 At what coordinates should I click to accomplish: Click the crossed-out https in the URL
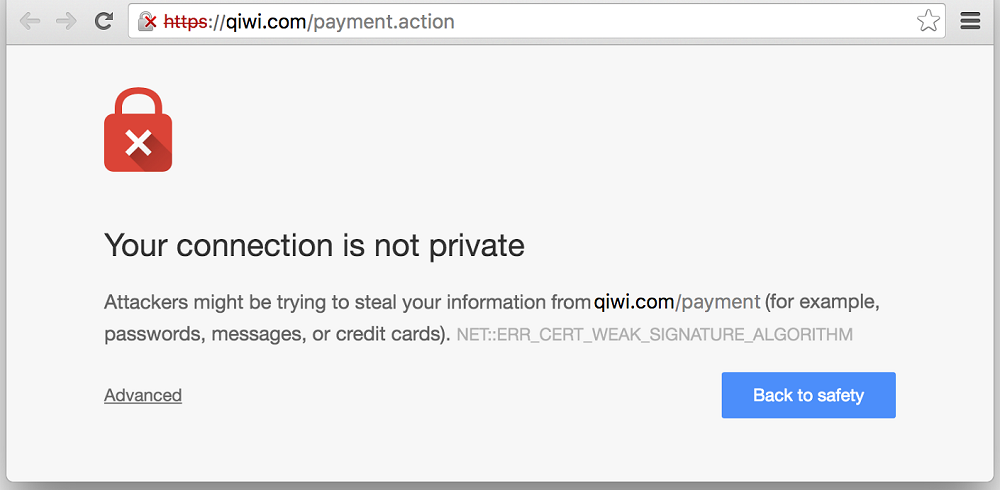coord(185,21)
